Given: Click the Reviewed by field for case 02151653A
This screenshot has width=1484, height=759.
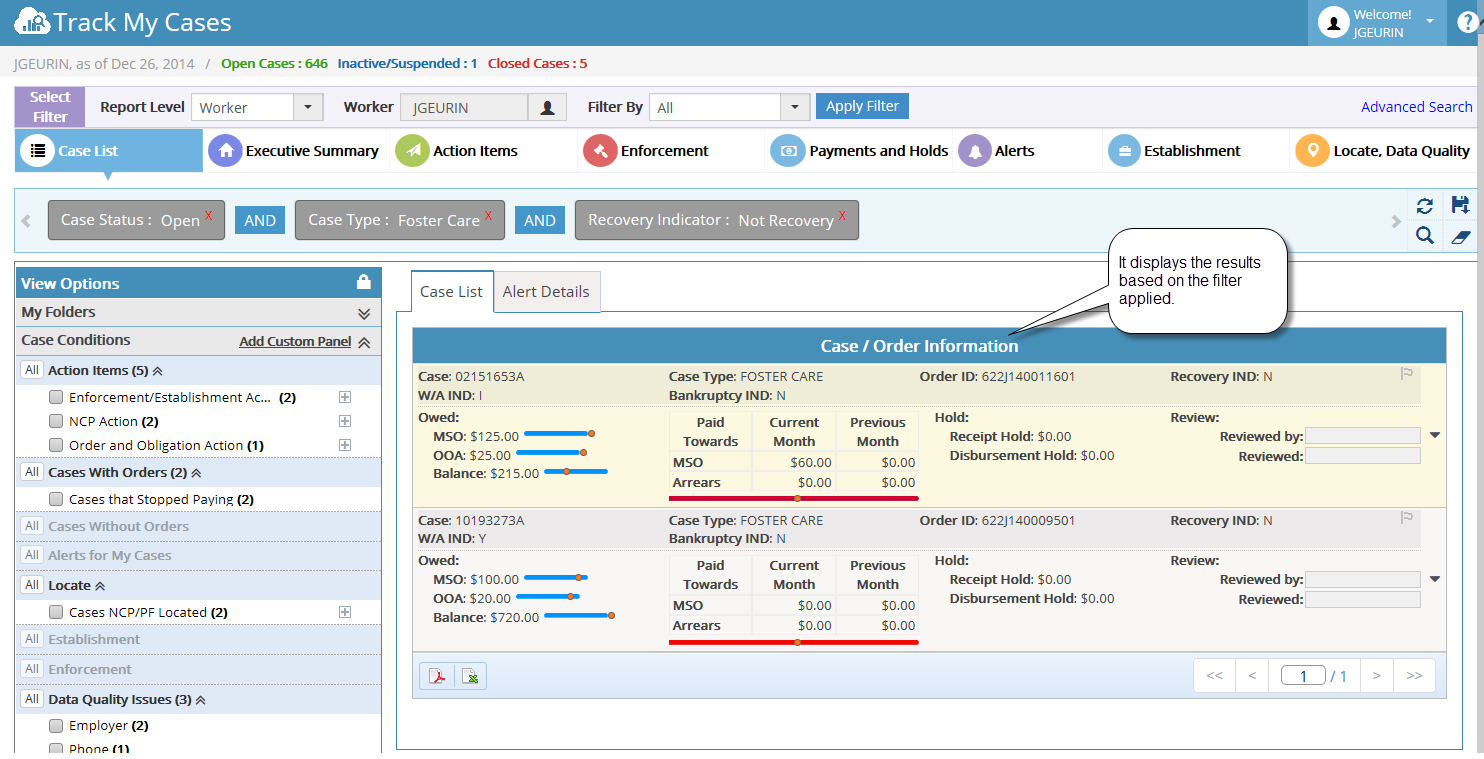Looking at the screenshot, I should (1362, 436).
